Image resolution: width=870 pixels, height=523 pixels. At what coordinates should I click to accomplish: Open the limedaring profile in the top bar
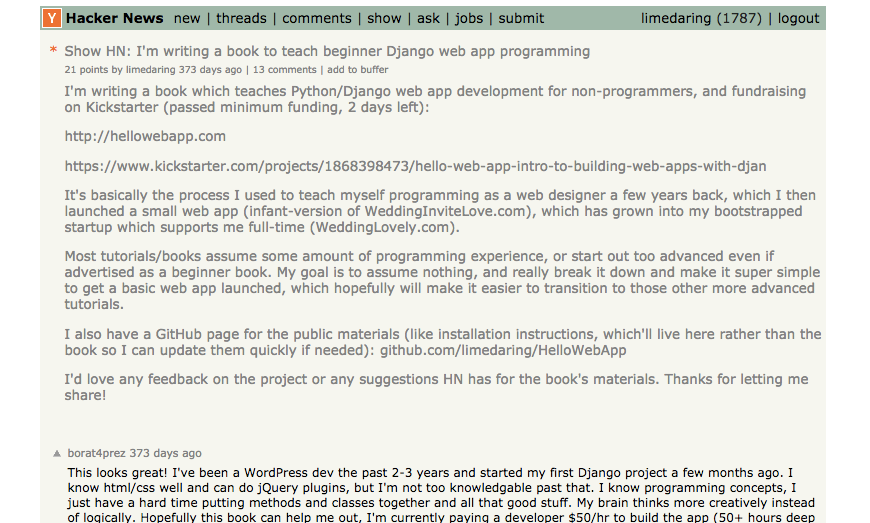[x=676, y=18]
